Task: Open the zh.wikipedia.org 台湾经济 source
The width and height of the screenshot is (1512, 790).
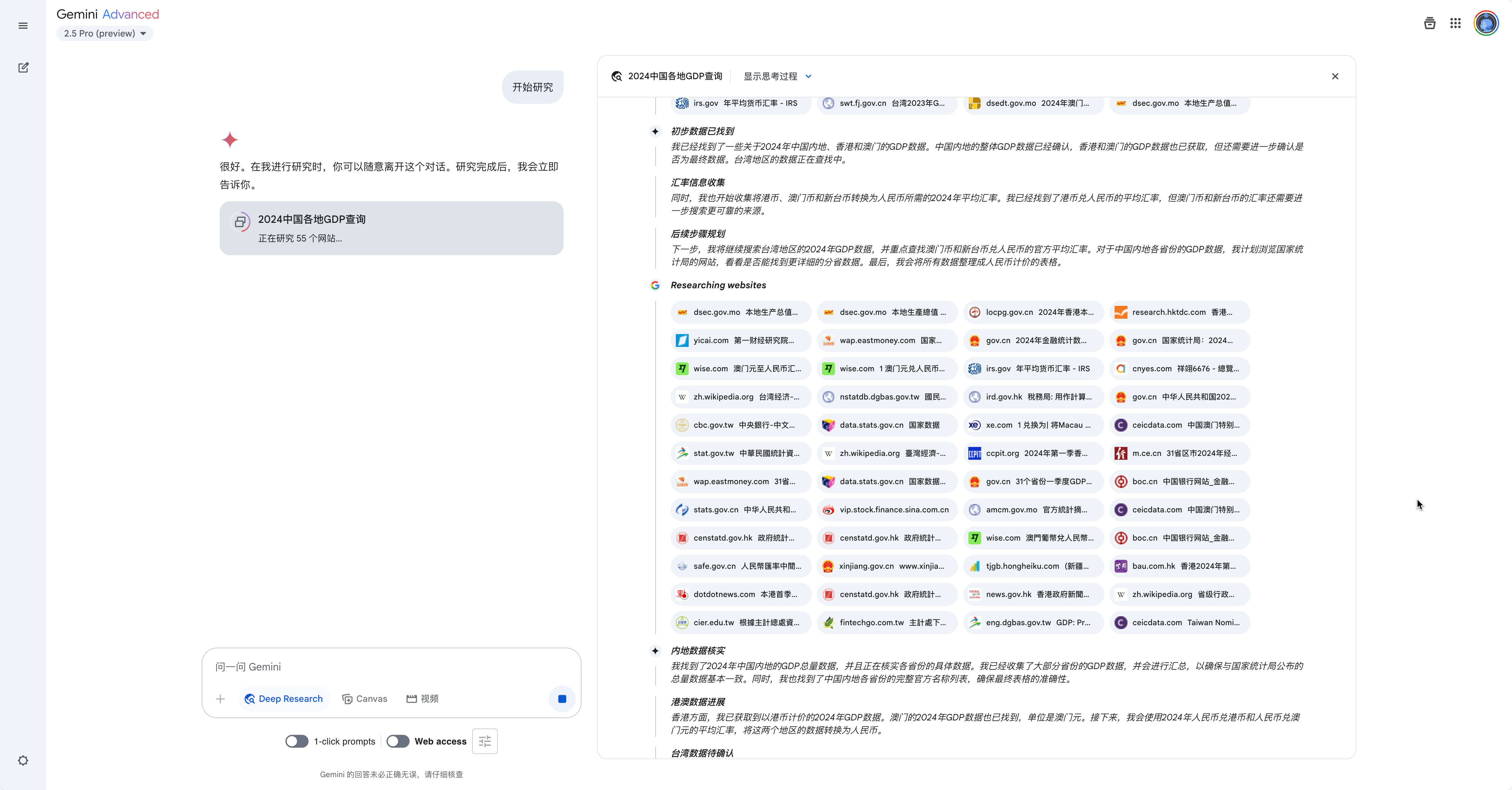Action: pyautogui.click(x=741, y=397)
